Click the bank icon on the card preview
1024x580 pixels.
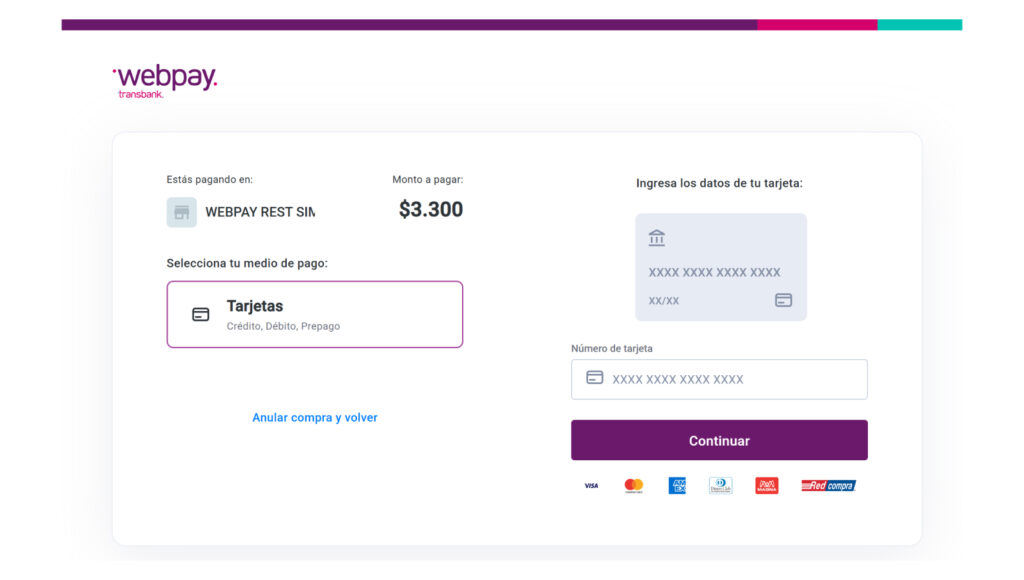point(657,238)
